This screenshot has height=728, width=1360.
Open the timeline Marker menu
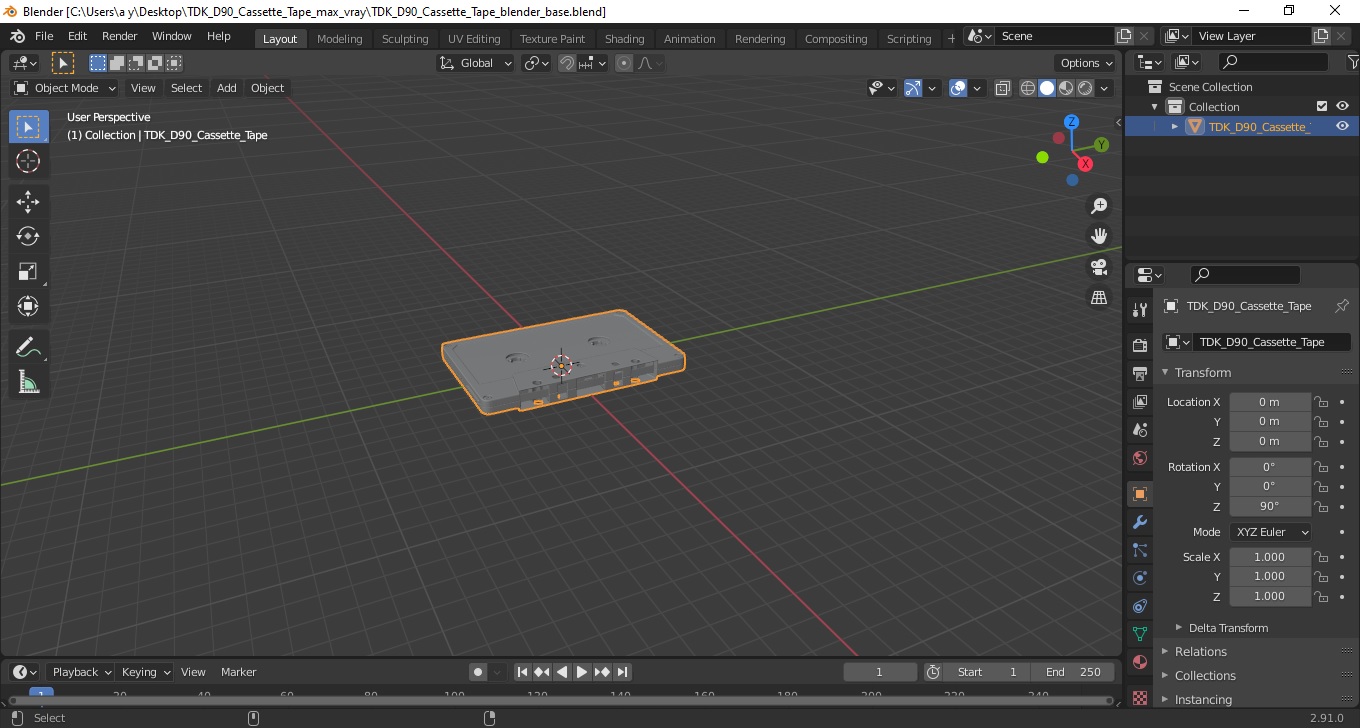238,672
